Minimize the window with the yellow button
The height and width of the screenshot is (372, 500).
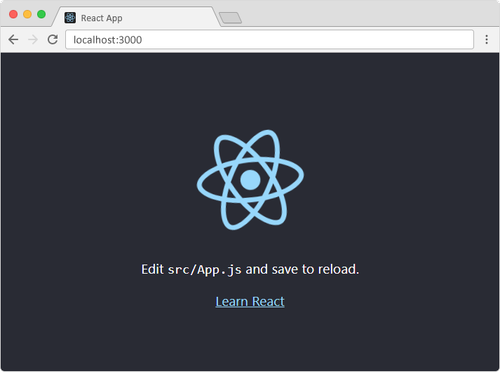[27, 14]
